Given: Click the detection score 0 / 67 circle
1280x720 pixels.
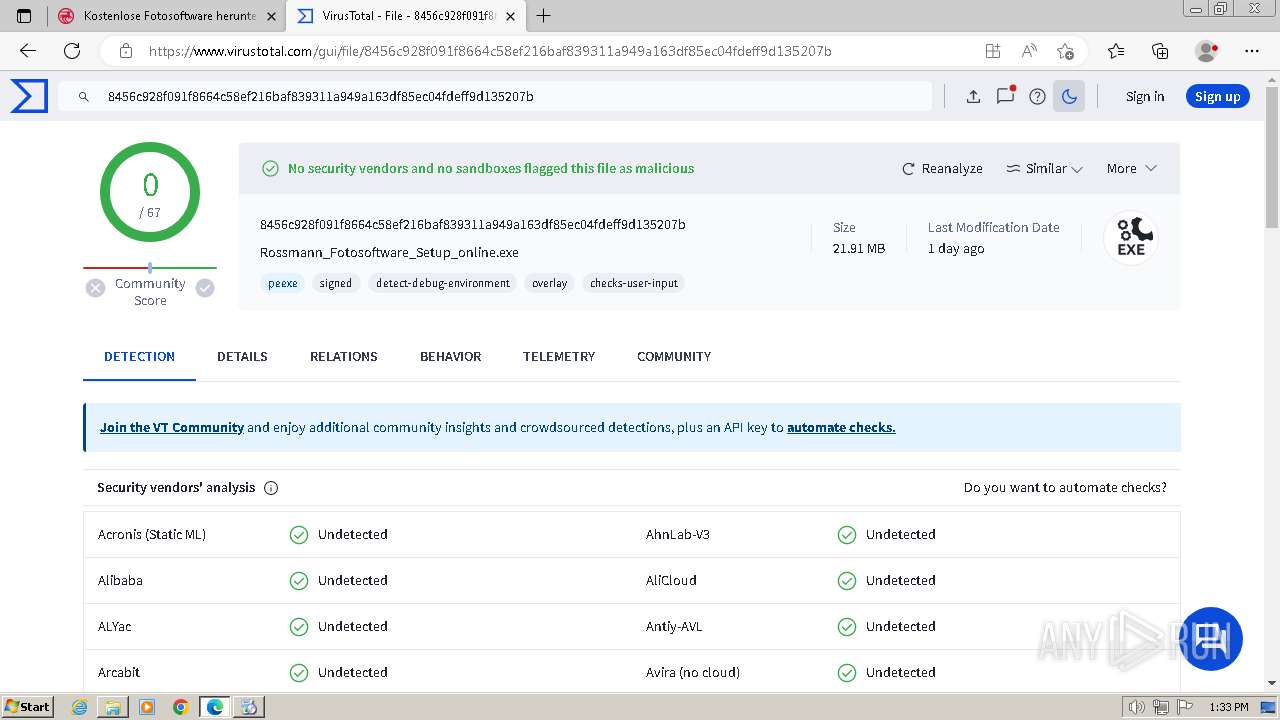Looking at the screenshot, I should pos(150,192).
